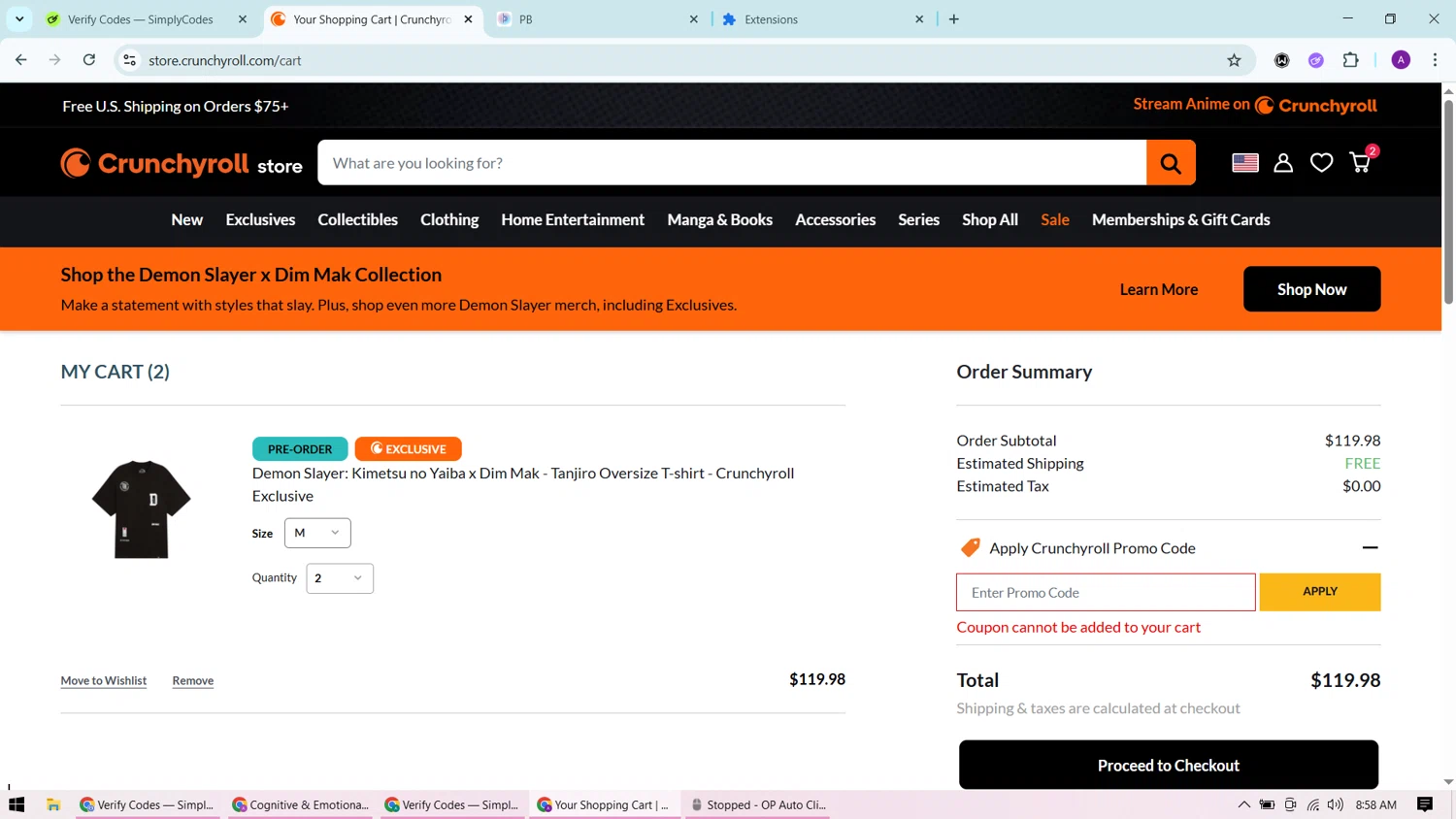Click the page vertical scrollbar

click(1448, 202)
